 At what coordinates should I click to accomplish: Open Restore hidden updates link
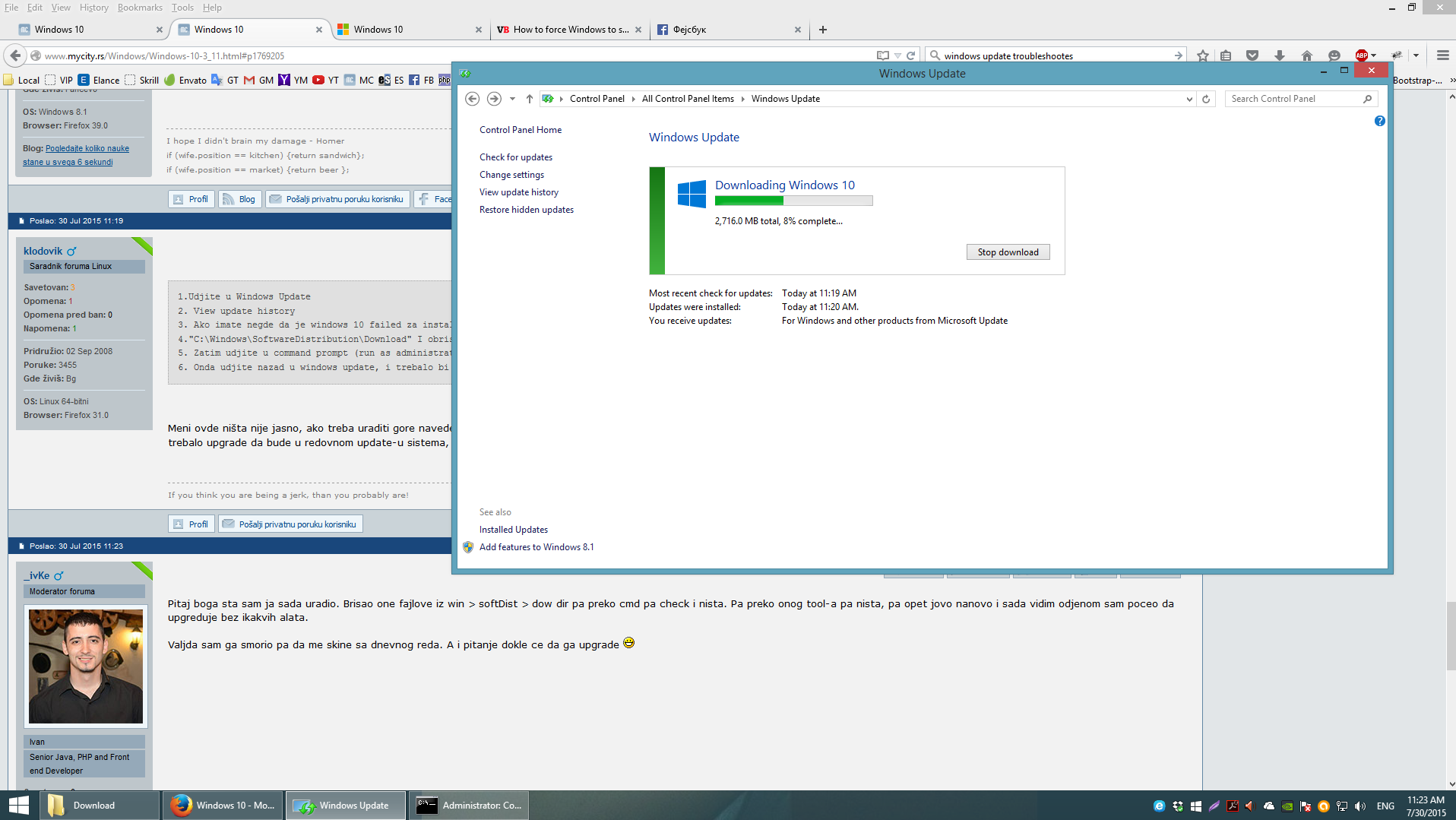tap(527, 210)
